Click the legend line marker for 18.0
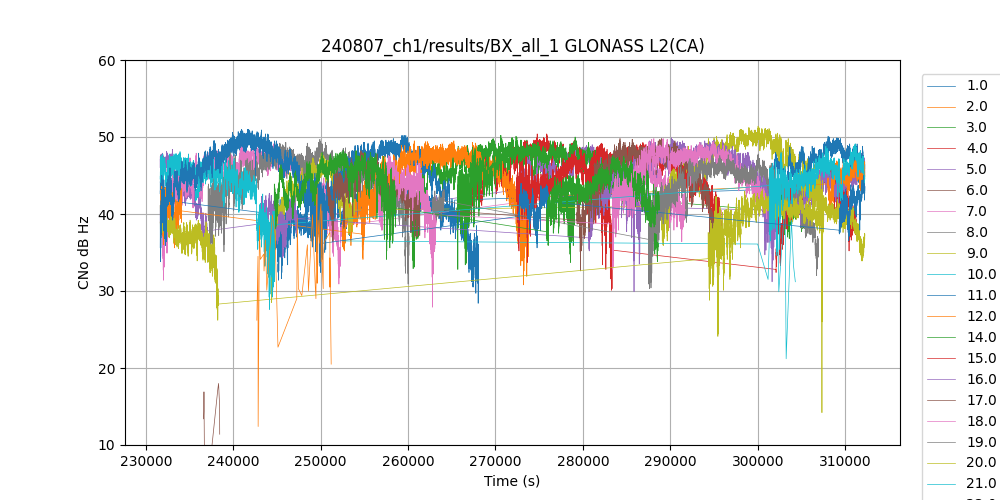The image size is (1000, 500). (x=943, y=422)
